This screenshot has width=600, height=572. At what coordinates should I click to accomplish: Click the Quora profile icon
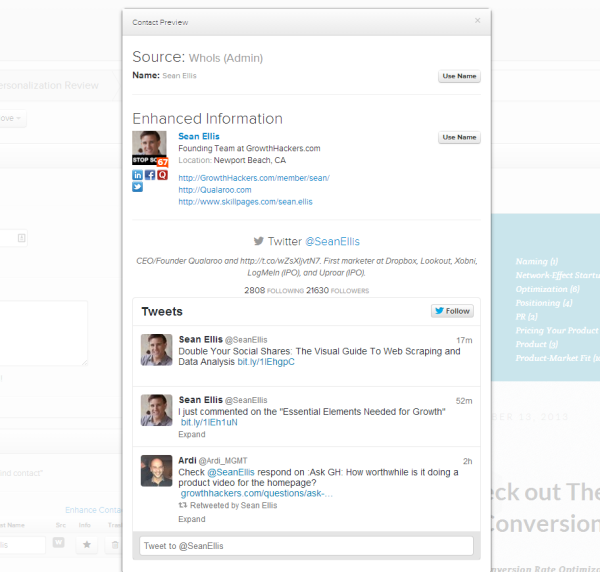[162, 175]
